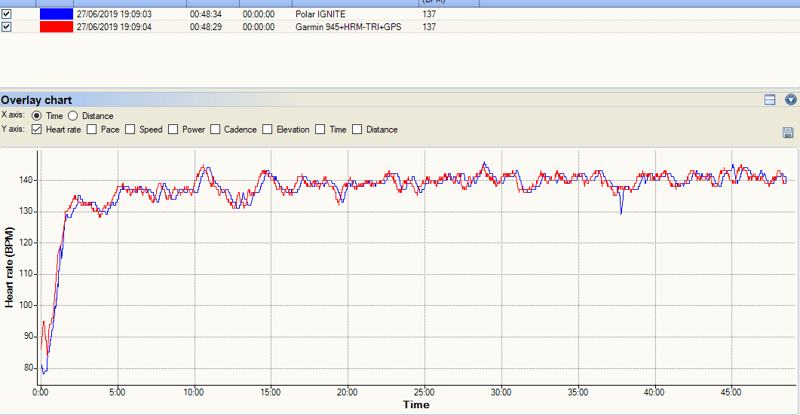Image resolution: width=800 pixels, height=415 pixels.
Task: Enable the Elevation Y axis checkbox
Action: click(x=267, y=130)
